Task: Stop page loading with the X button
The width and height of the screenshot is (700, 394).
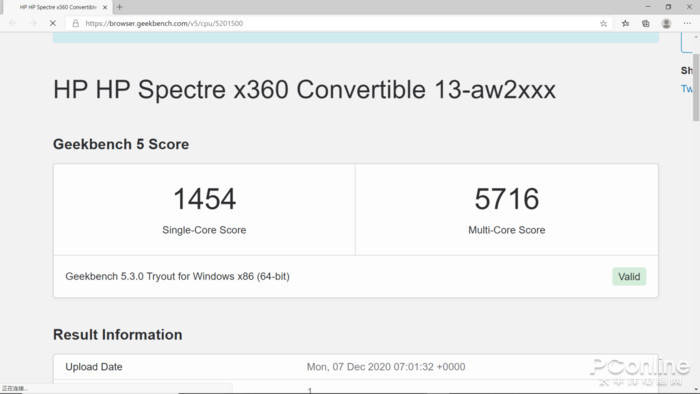Action: coord(53,23)
